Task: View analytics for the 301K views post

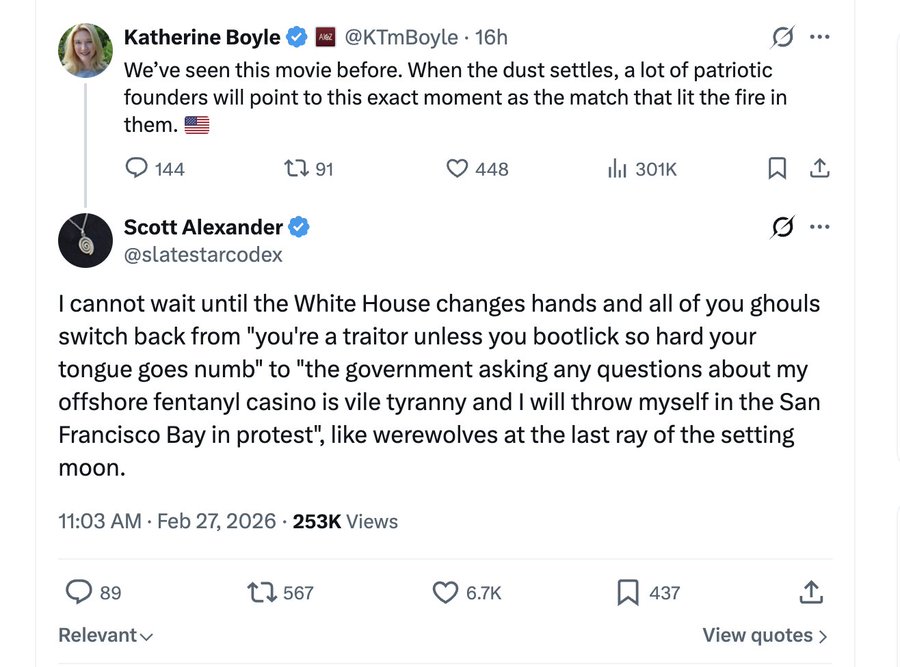Action: click(x=617, y=169)
